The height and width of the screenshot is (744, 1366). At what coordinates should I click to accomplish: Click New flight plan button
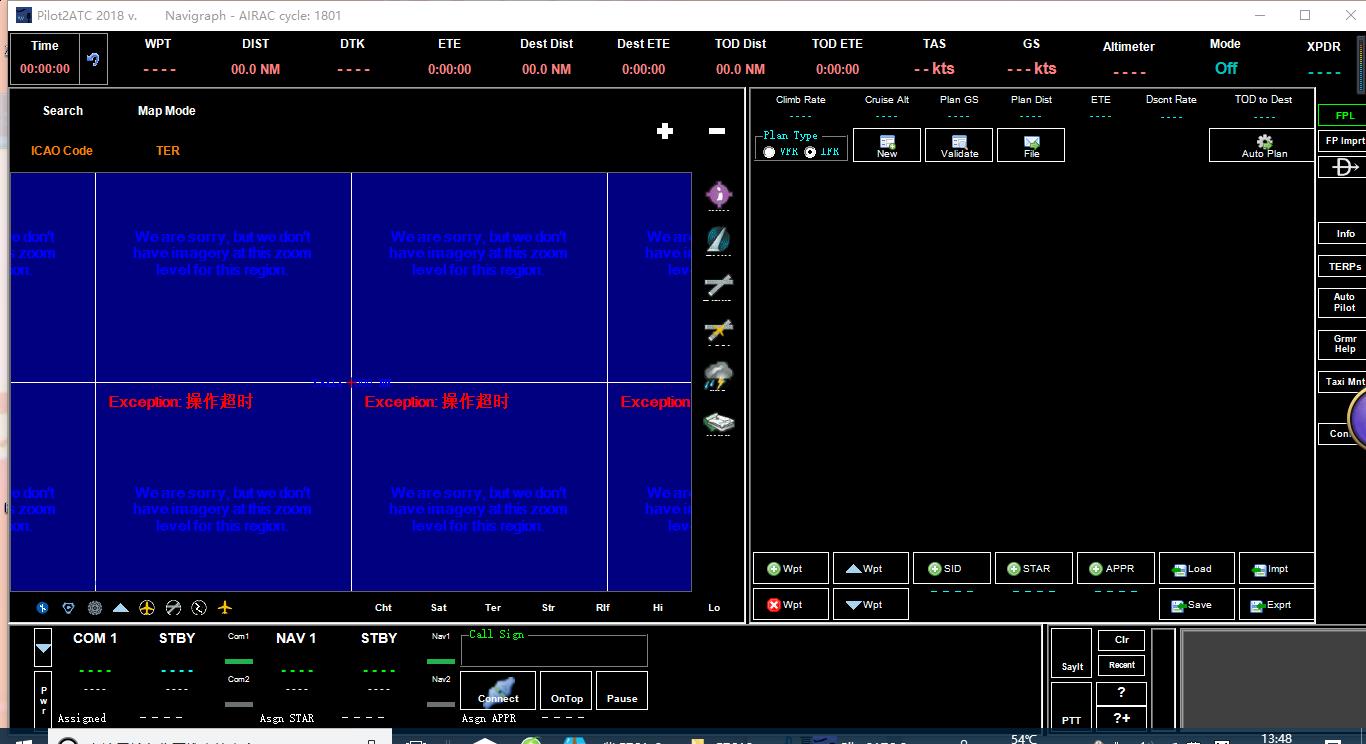click(887, 145)
